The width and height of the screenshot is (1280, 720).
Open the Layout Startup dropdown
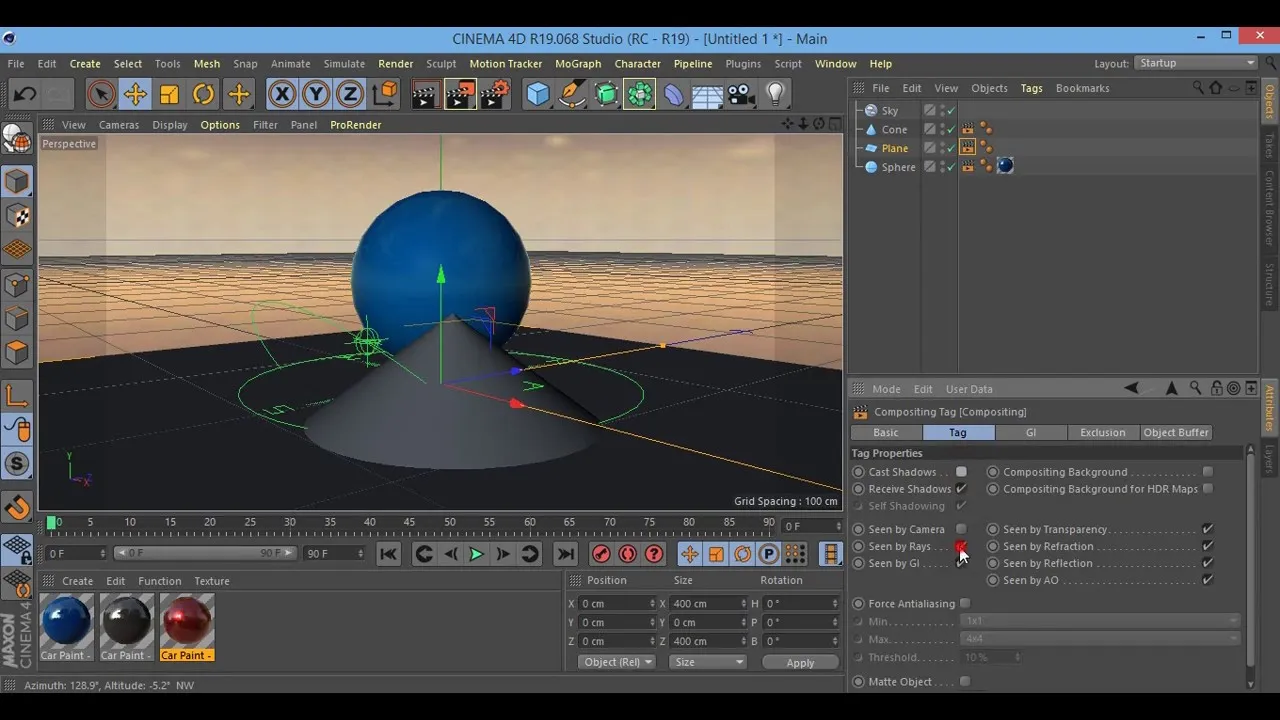(1196, 63)
